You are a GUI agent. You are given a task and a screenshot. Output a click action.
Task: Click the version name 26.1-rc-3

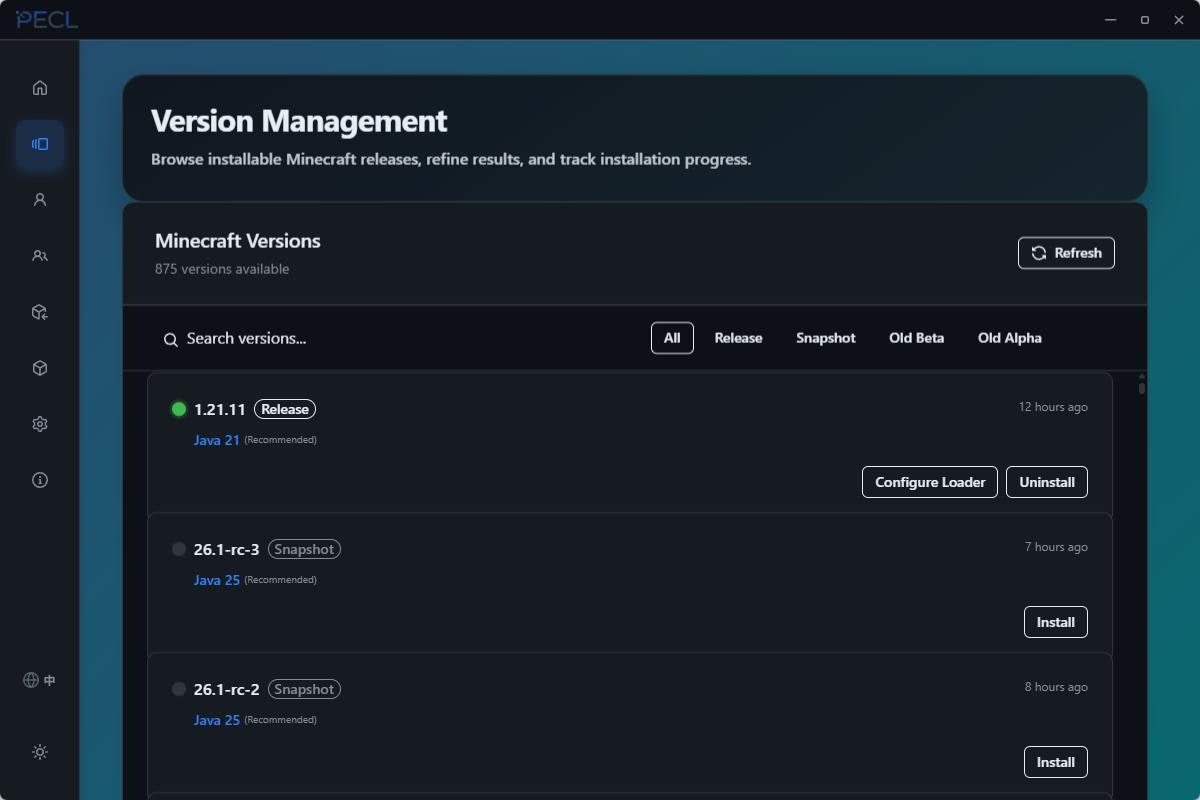227,549
